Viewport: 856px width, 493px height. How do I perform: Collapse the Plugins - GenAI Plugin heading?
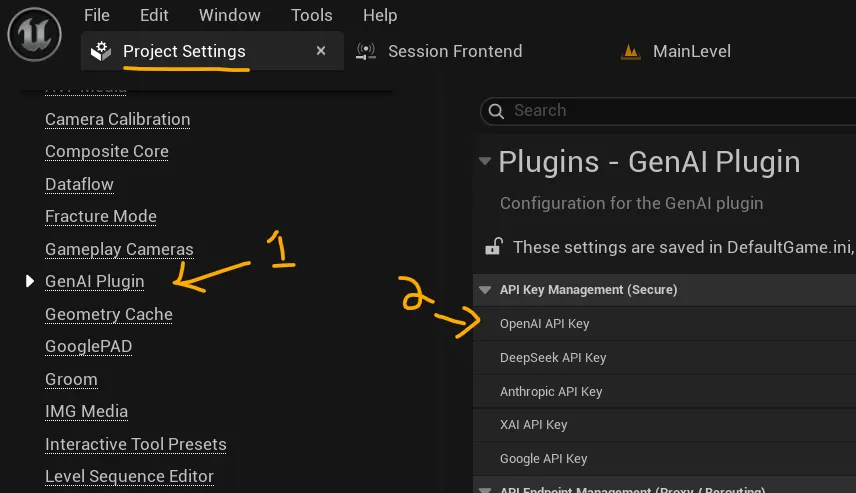click(x=485, y=161)
